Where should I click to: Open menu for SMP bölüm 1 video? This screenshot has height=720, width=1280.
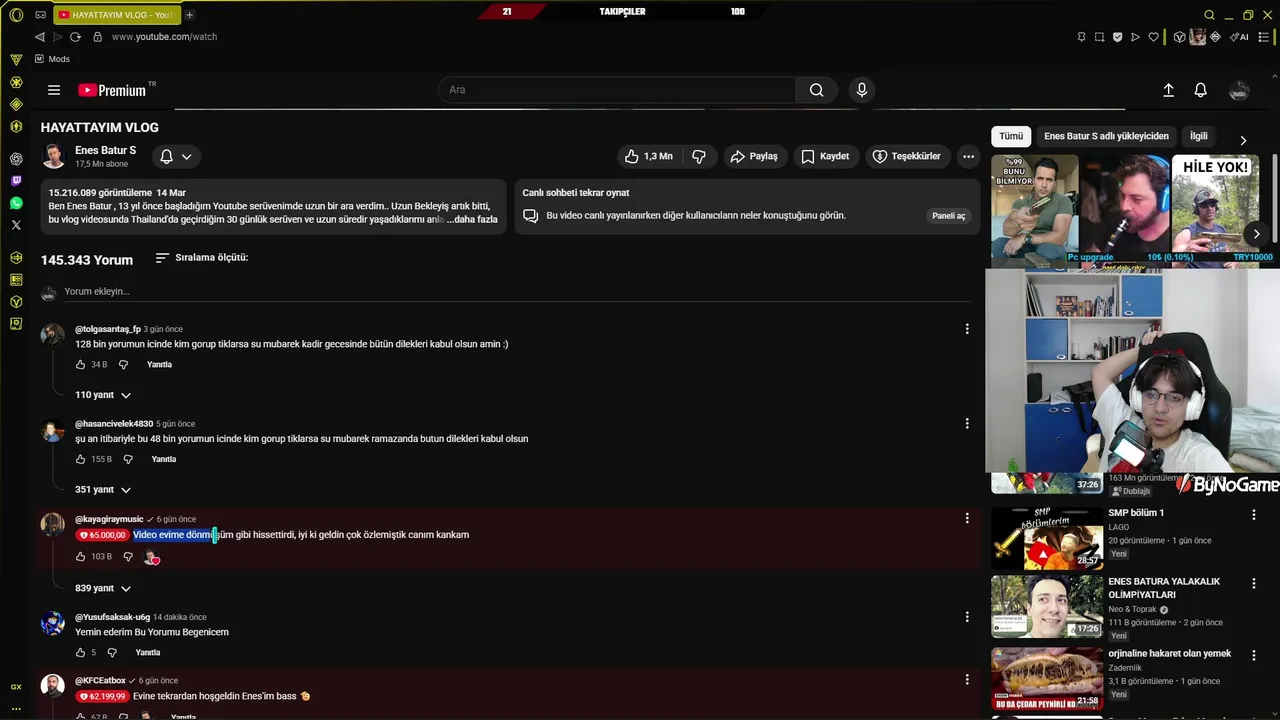point(1254,515)
